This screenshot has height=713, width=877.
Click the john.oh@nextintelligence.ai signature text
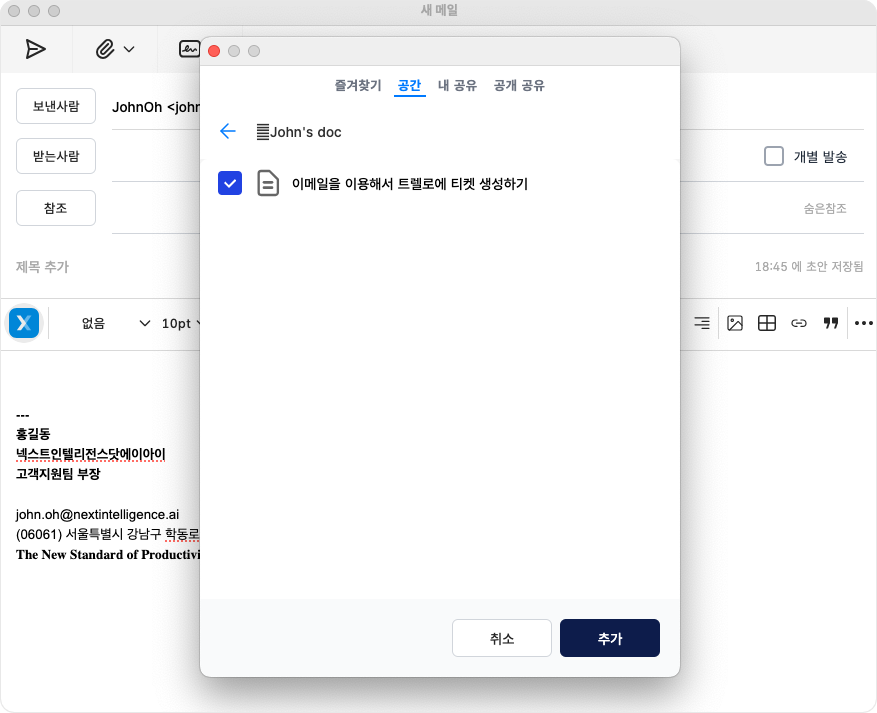(x=97, y=514)
